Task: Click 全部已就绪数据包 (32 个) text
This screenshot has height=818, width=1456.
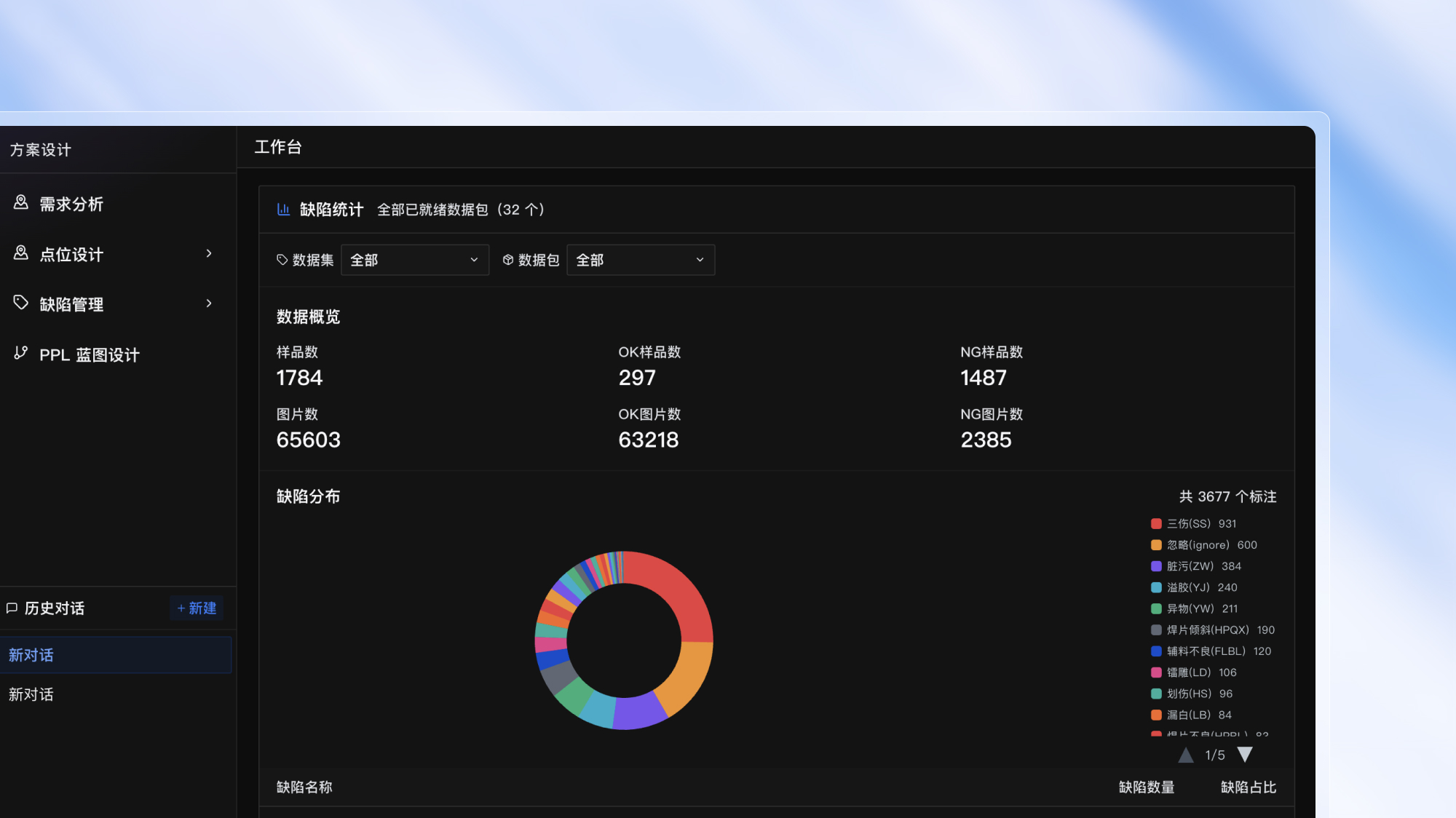Action: (461, 210)
